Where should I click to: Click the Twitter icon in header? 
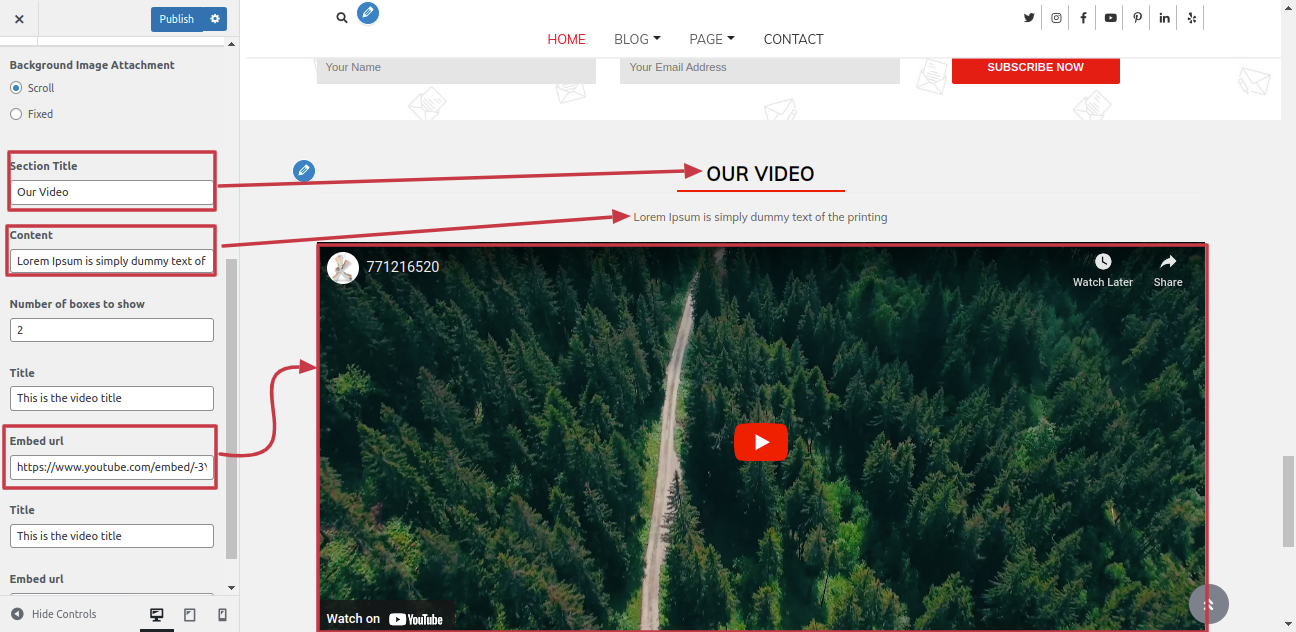(1029, 18)
